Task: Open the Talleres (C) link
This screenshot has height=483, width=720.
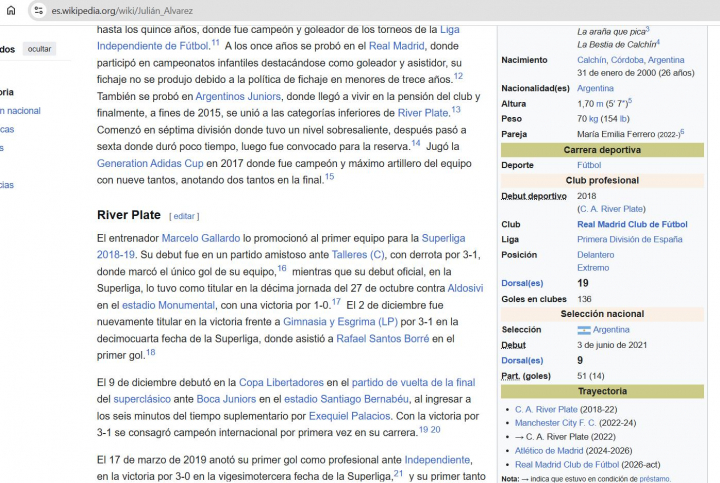Action: 358,255
